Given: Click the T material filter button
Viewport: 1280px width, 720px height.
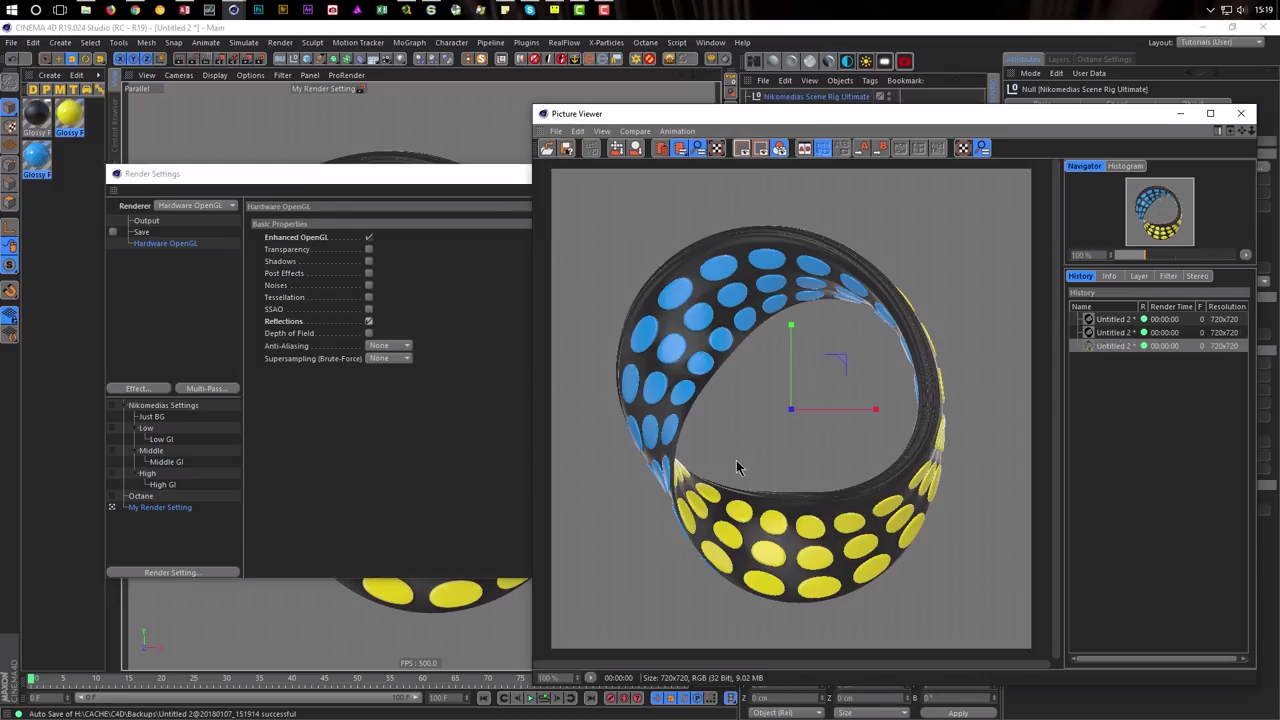Looking at the screenshot, I should tap(72, 90).
